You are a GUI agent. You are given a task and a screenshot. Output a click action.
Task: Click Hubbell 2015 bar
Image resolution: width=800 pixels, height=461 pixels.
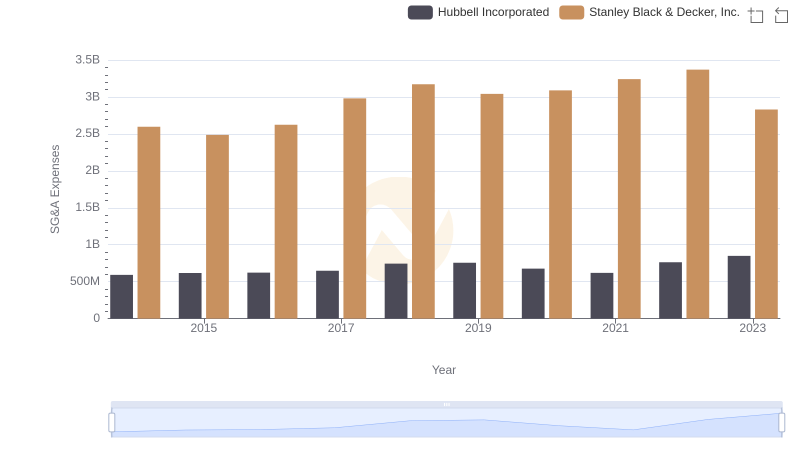(190, 296)
